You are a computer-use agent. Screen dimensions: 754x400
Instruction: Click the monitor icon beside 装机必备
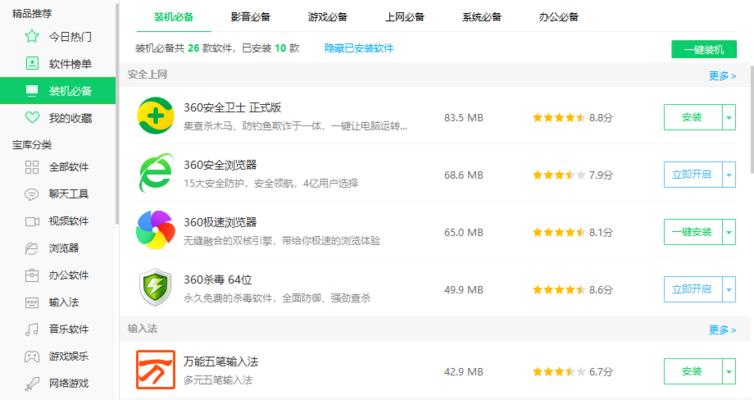[32, 90]
